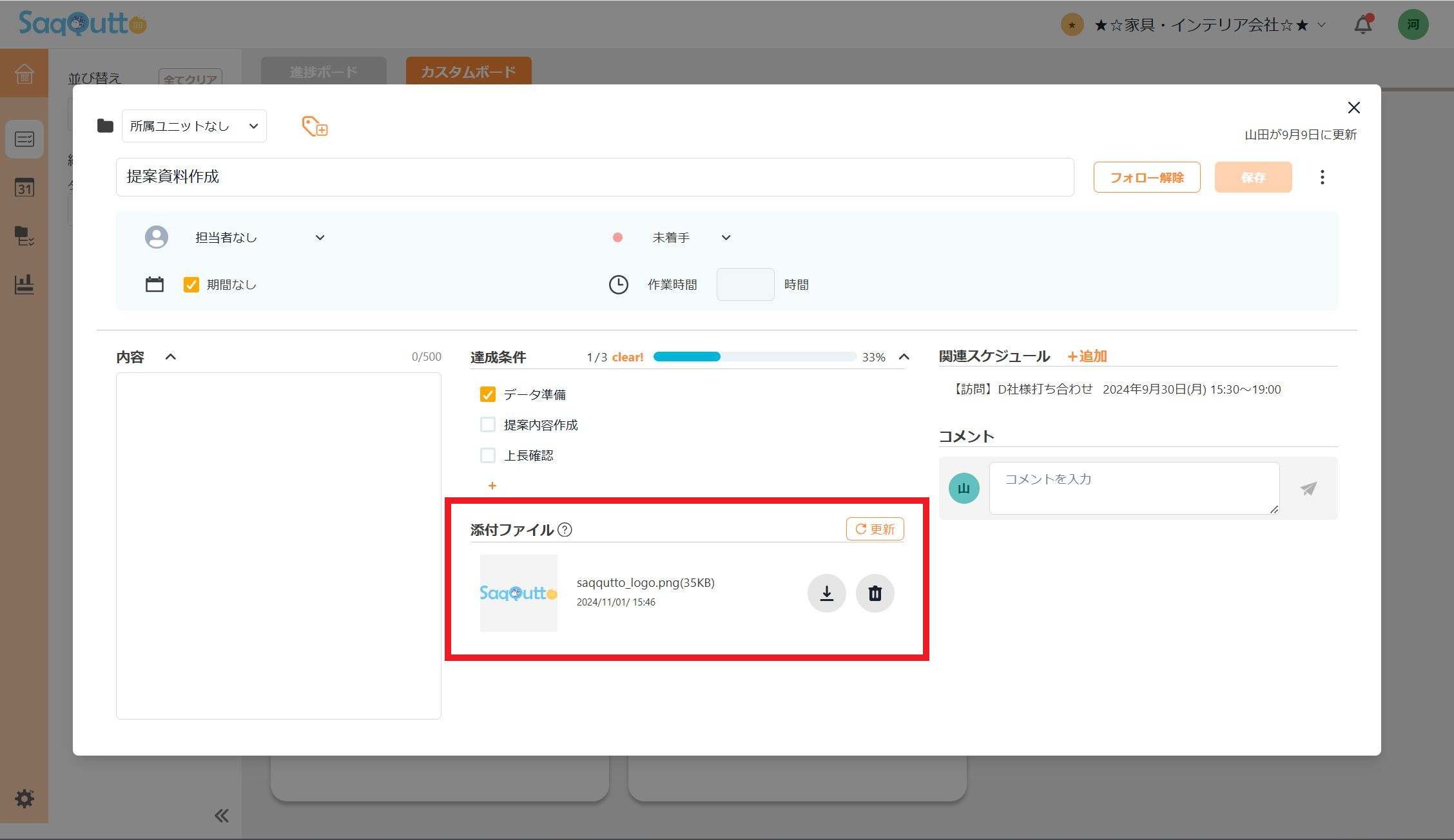Open the calendar view in the sidebar
Viewport: 1454px width, 840px height.
[24, 187]
